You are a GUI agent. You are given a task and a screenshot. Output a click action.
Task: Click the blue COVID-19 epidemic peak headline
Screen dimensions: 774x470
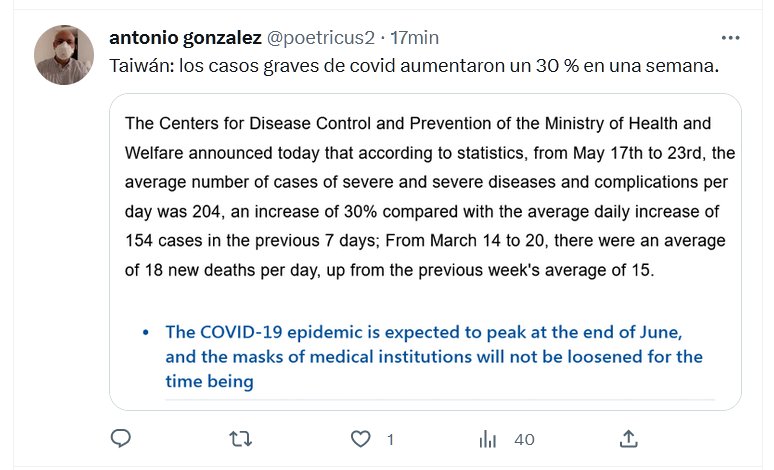point(424,332)
